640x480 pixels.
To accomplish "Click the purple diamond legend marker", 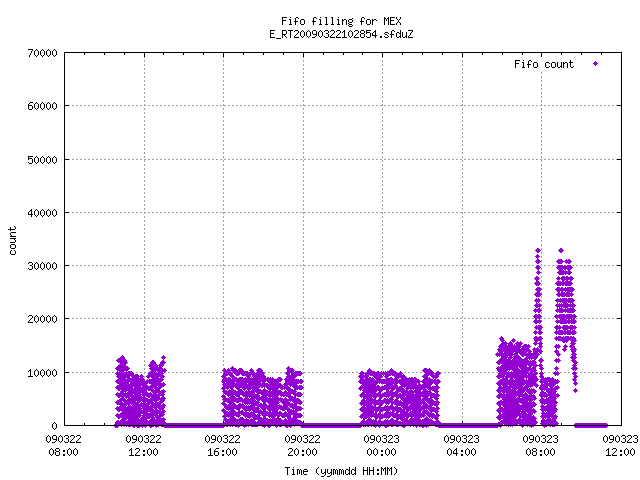I will click(x=596, y=63).
